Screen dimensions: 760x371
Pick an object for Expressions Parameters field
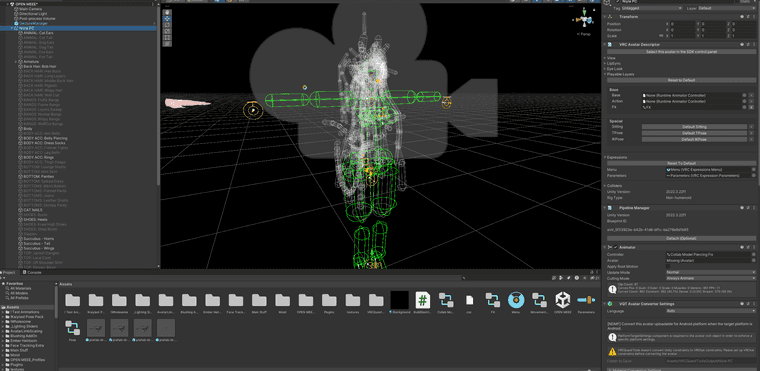click(x=754, y=176)
